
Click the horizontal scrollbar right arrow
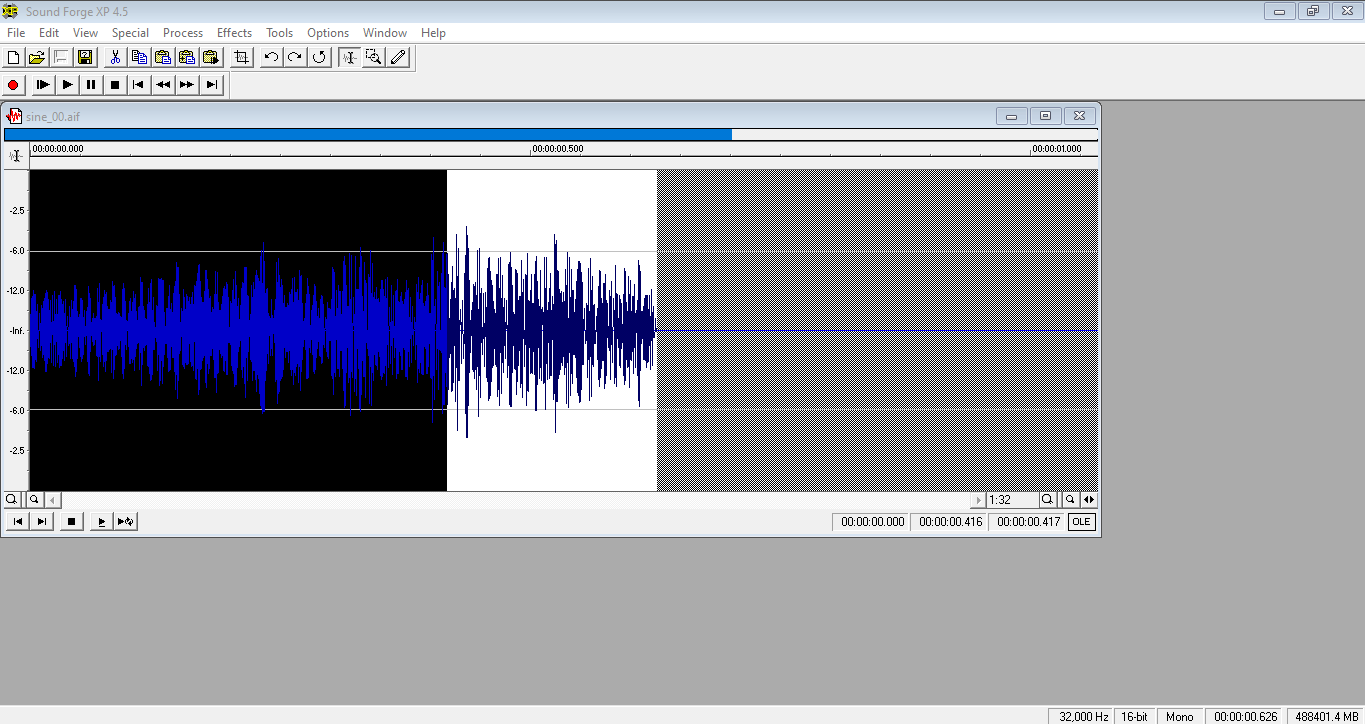(978, 499)
